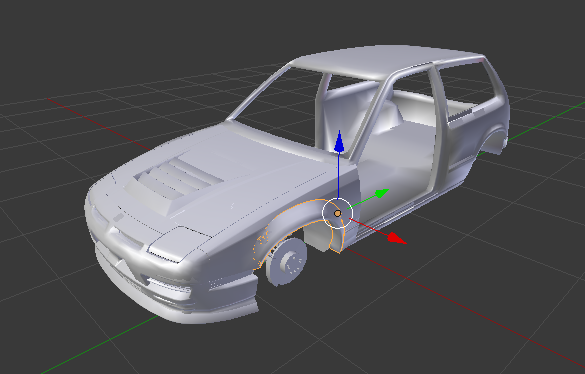Viewport: 585px width, 374px height.
Task: Click the white circle of the transform gizmo
Action: pos(337,213)
